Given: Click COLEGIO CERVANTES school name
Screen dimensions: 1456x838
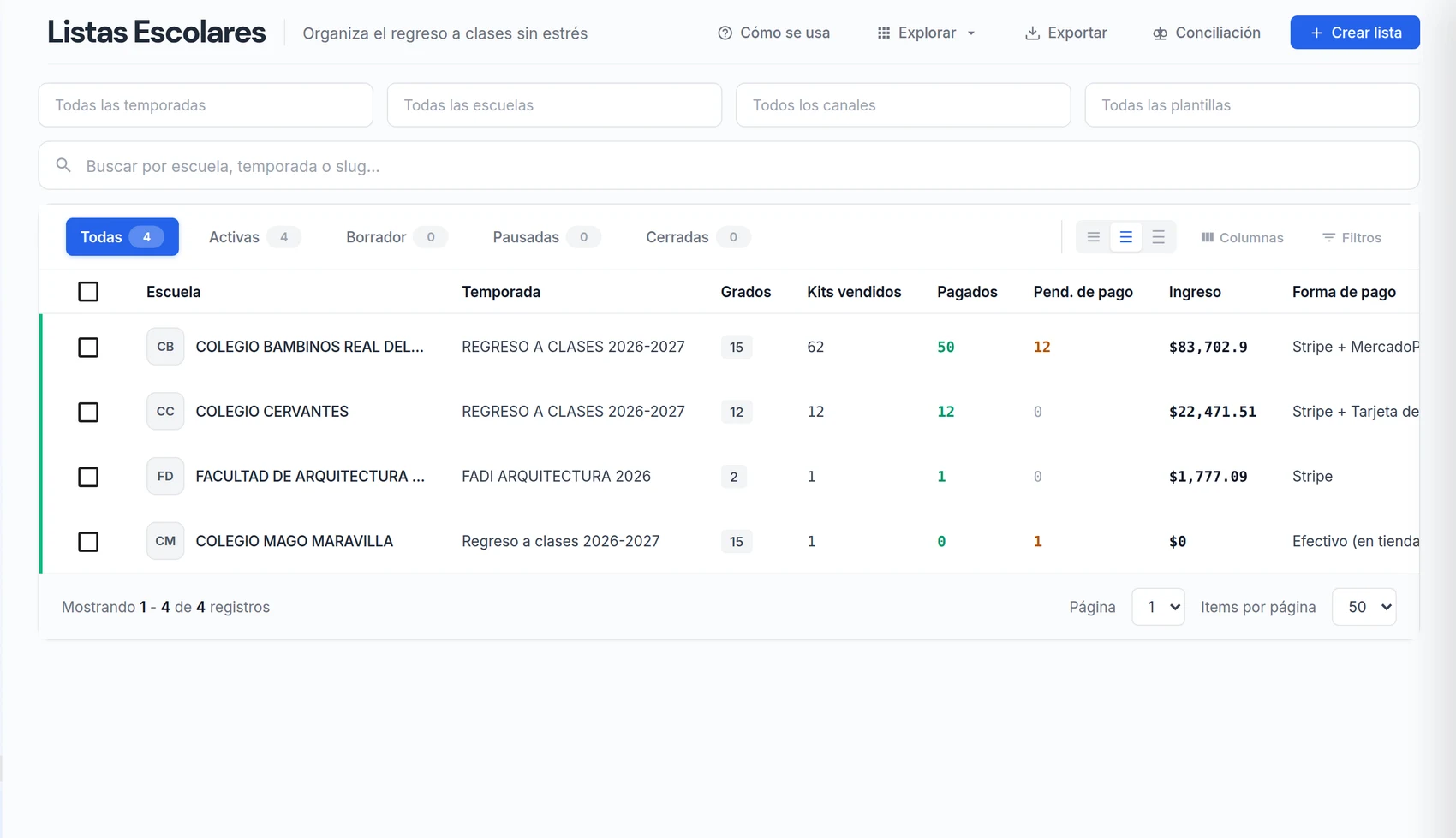Looking at the screenshot, I should tap(272, 412).
